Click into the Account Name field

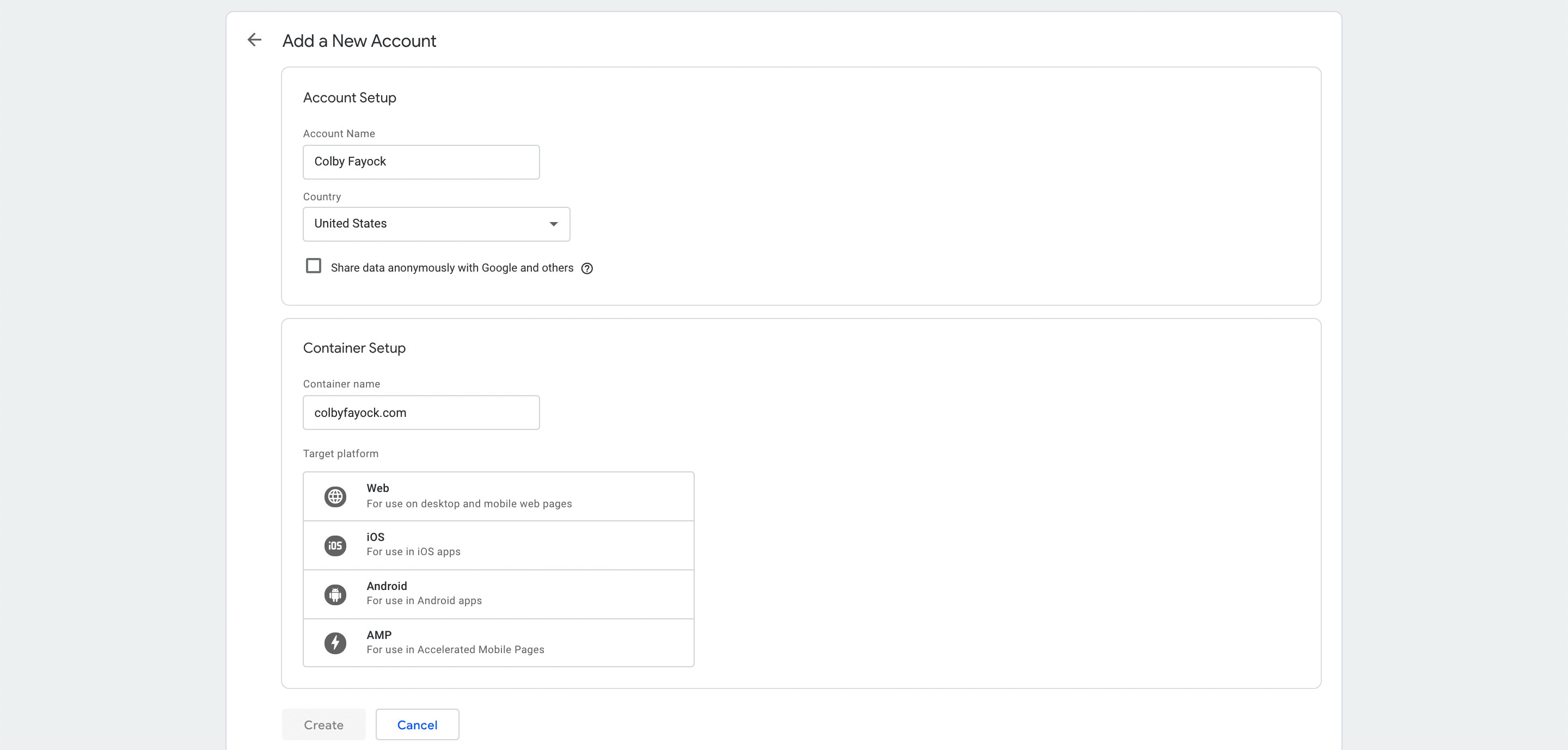pos(421,162)
